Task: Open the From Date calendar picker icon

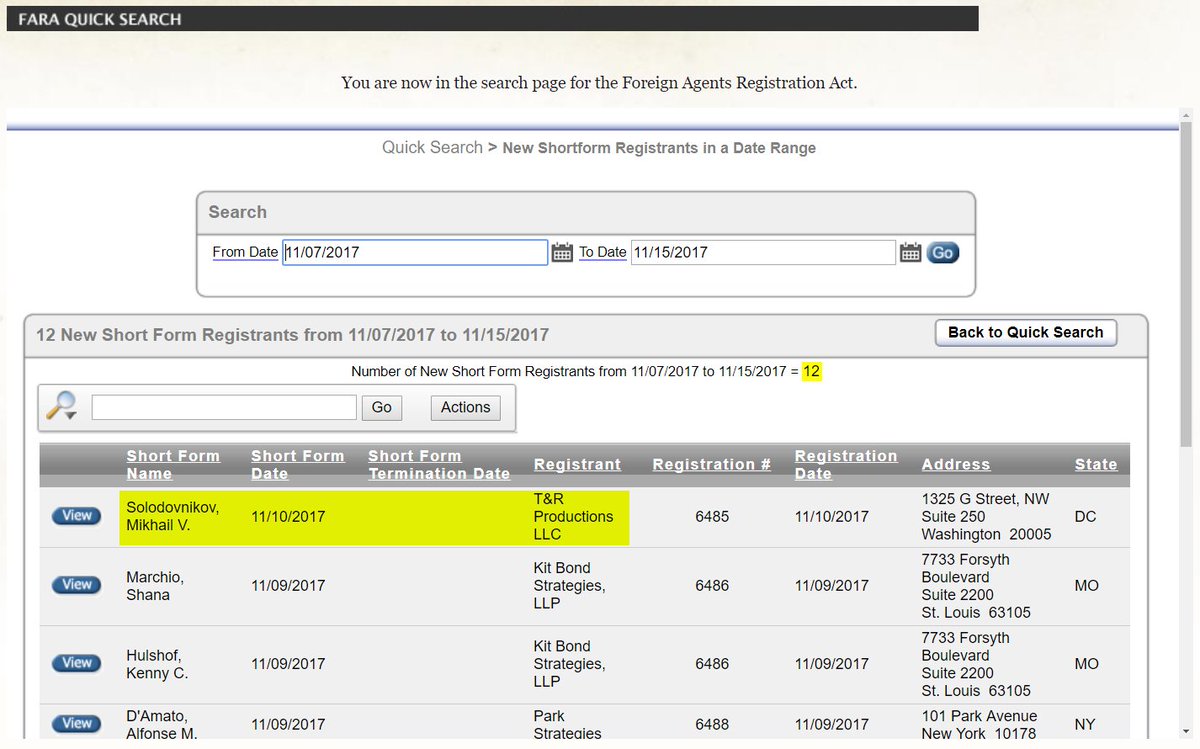Action: (x=562, y=252)
